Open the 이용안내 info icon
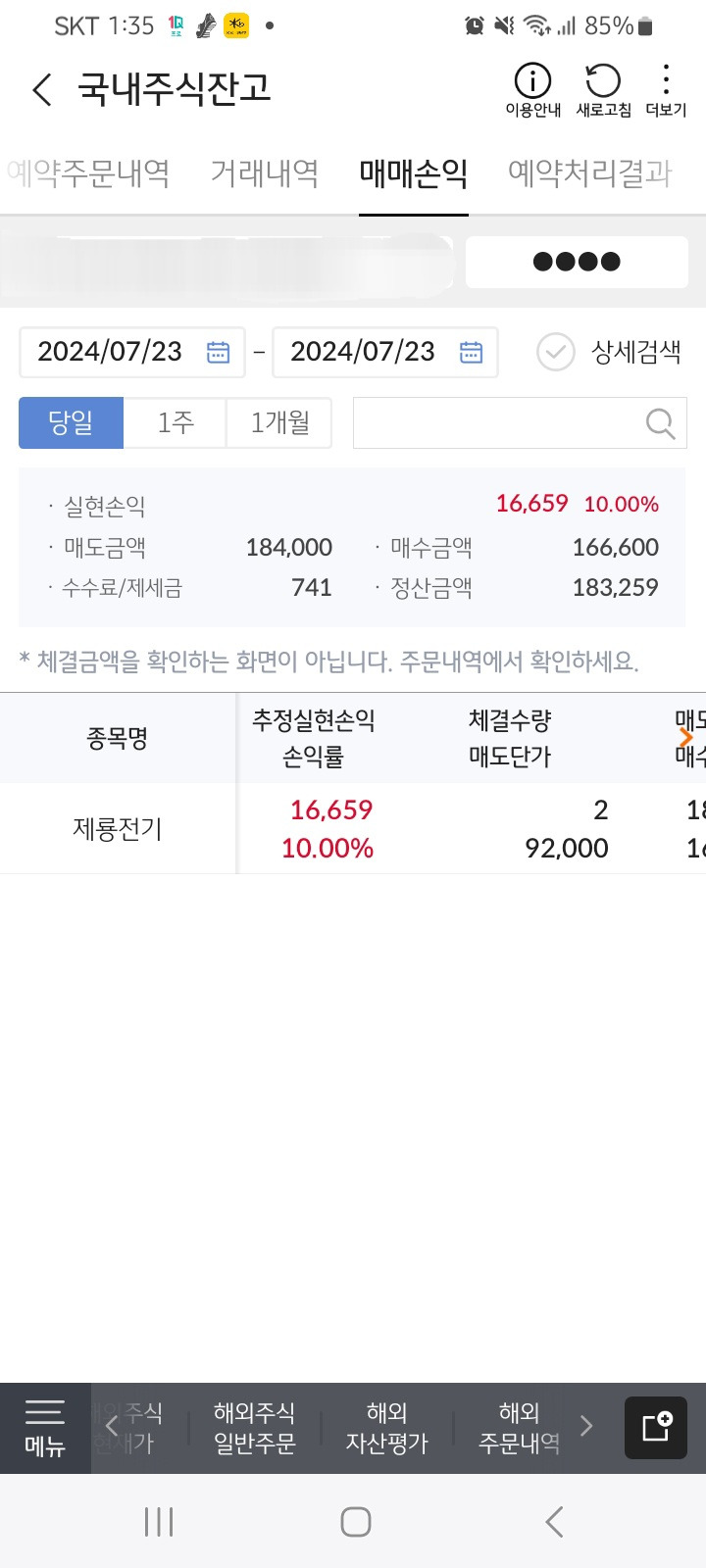 pyautogui.click(x=530, y=89)
